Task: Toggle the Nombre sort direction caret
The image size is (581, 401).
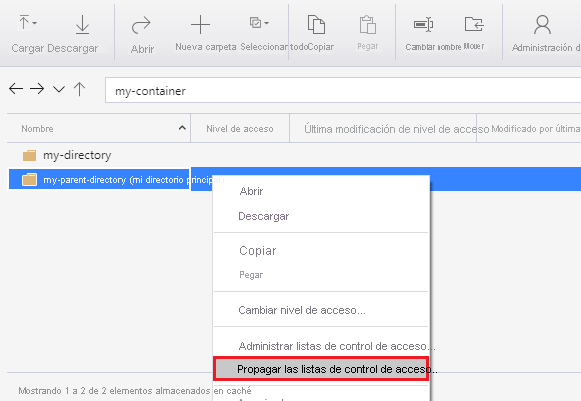Action: pos(182,128)
